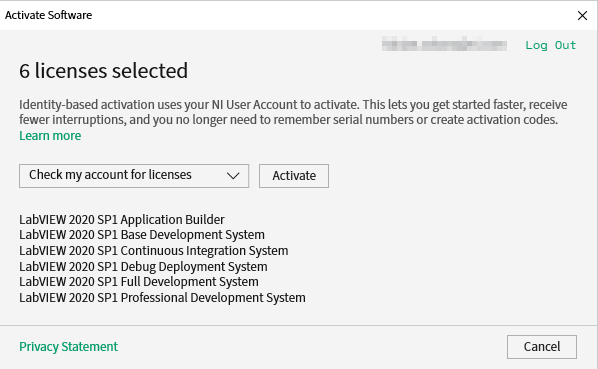Click the Log Out link
Screen dimensions: 598x369
(x=550, y=45)
